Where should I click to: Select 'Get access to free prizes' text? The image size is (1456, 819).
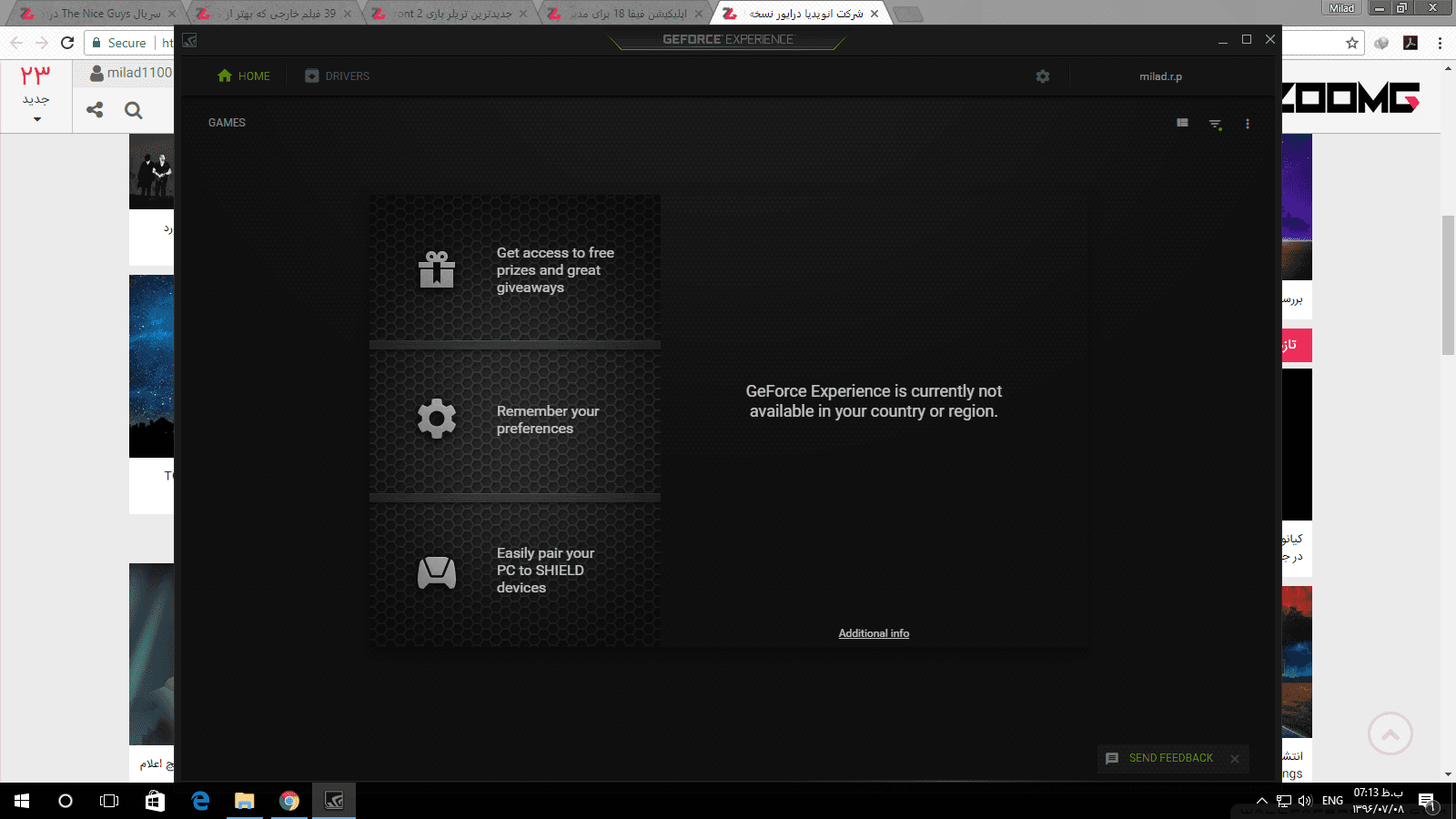pos(555,270)
